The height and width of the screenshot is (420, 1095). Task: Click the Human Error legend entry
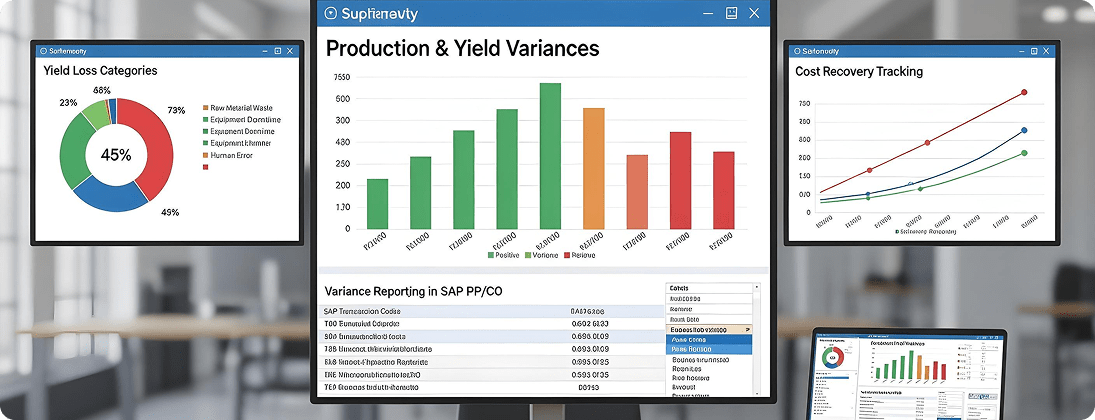230,155
